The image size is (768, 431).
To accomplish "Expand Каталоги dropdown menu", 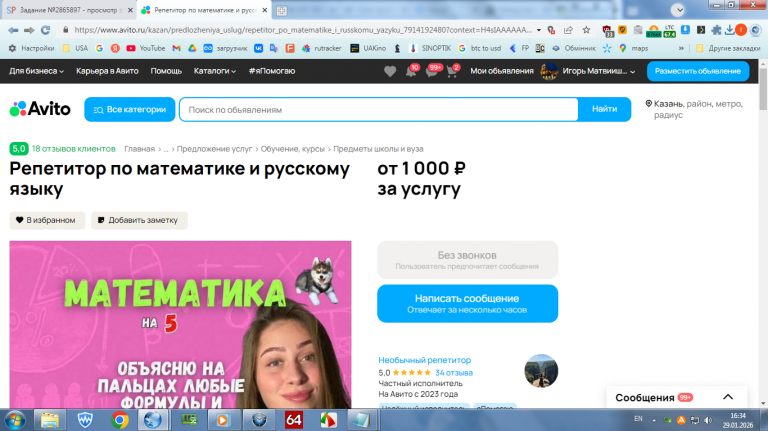I will (x=215, y=71).
